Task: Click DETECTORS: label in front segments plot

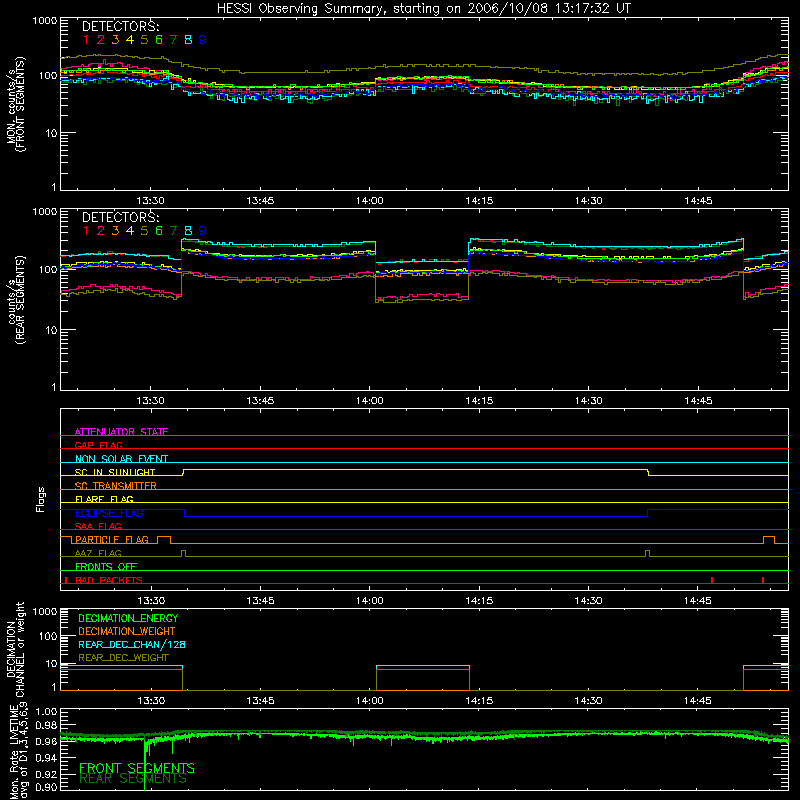Action: click(x=120, y=27)
